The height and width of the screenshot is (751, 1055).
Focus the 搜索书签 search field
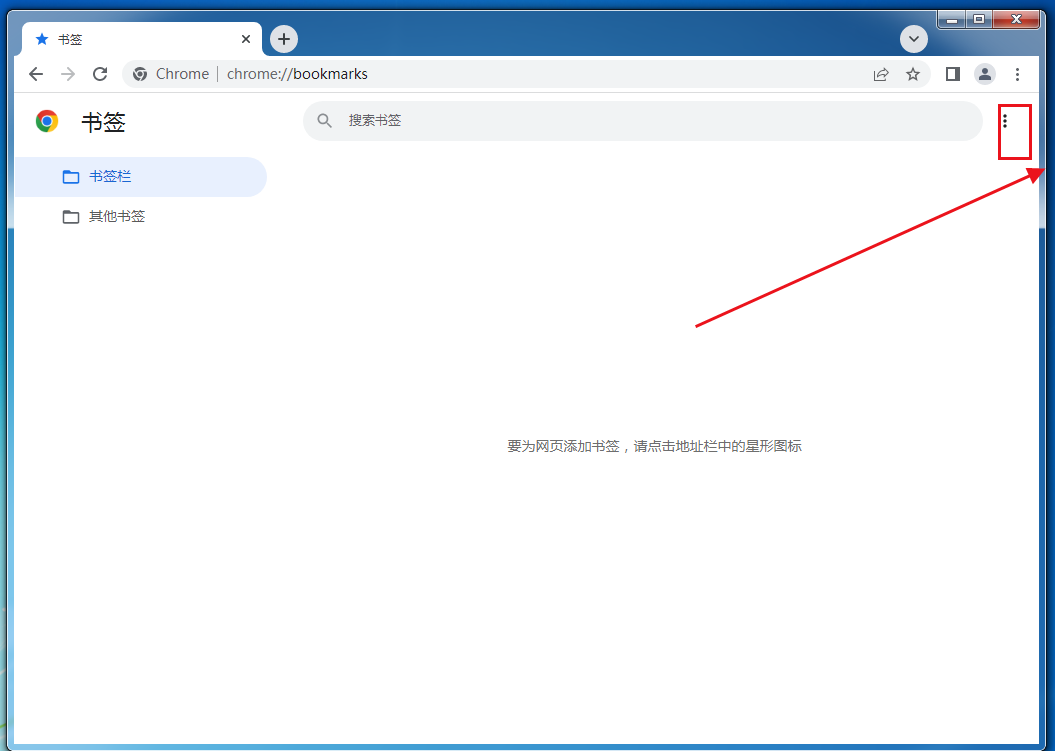(x=643, y=121)
